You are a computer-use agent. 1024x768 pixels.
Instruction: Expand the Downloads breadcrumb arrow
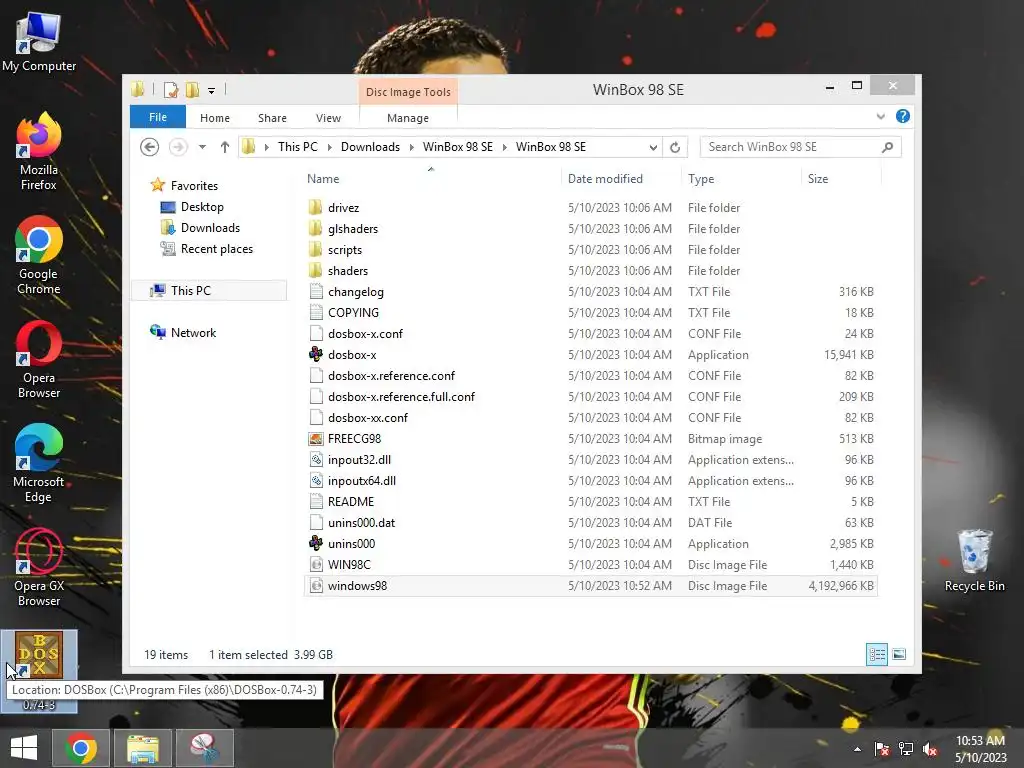click(411, 147)
